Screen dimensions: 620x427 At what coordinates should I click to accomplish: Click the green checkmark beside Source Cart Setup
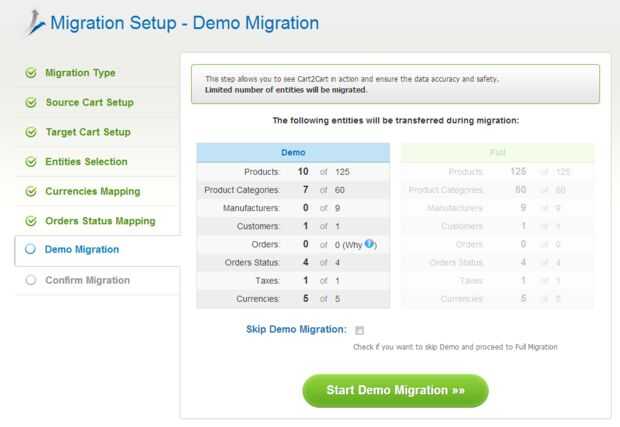click(x=30, y=103)
